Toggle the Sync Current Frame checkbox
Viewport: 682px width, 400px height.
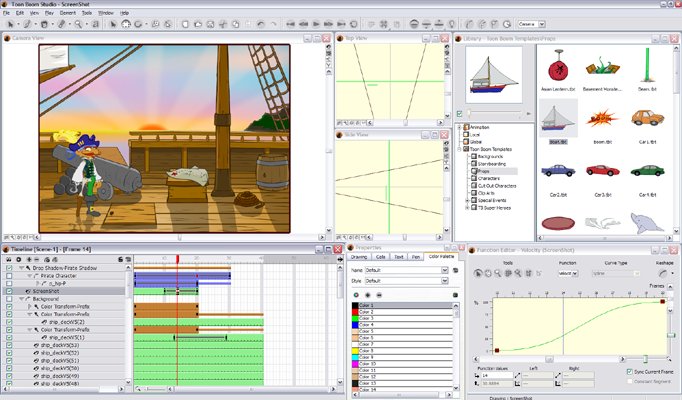(629, 372)
